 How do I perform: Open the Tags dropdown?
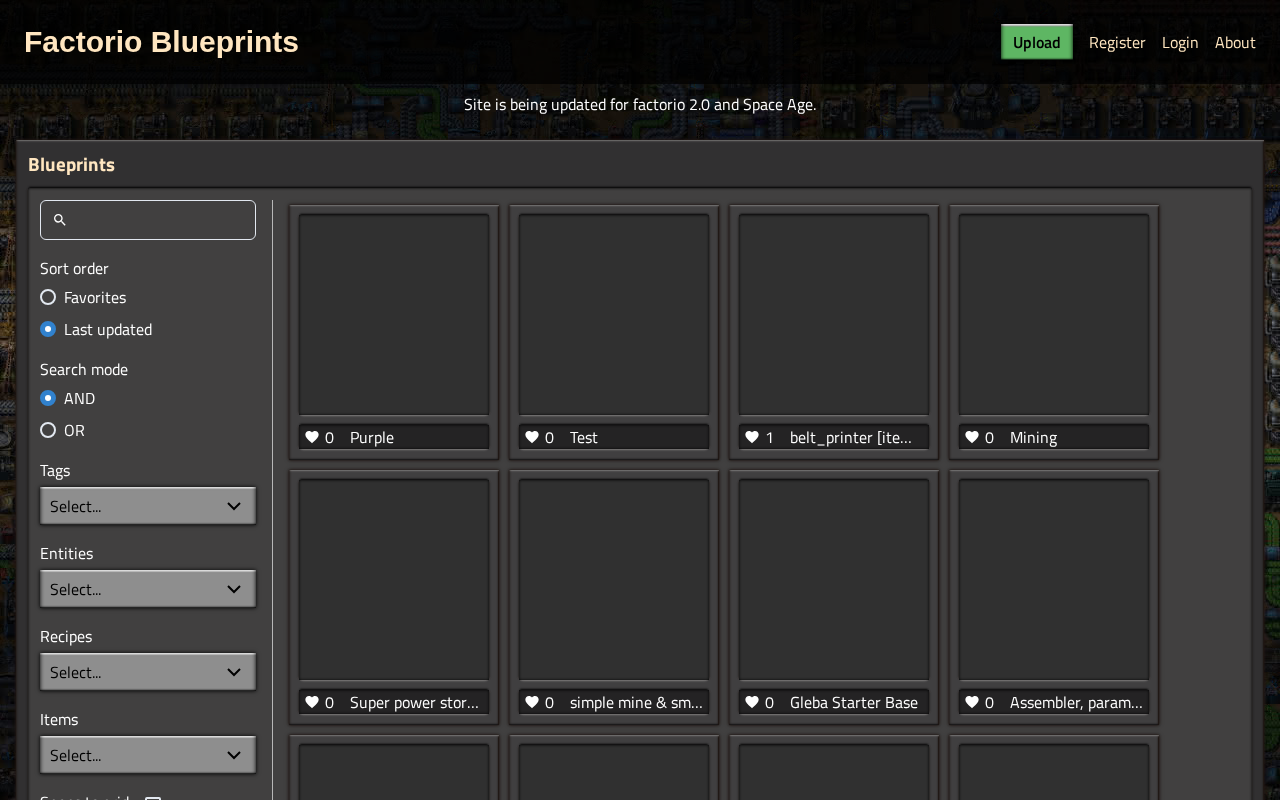[x=148, y=506]
